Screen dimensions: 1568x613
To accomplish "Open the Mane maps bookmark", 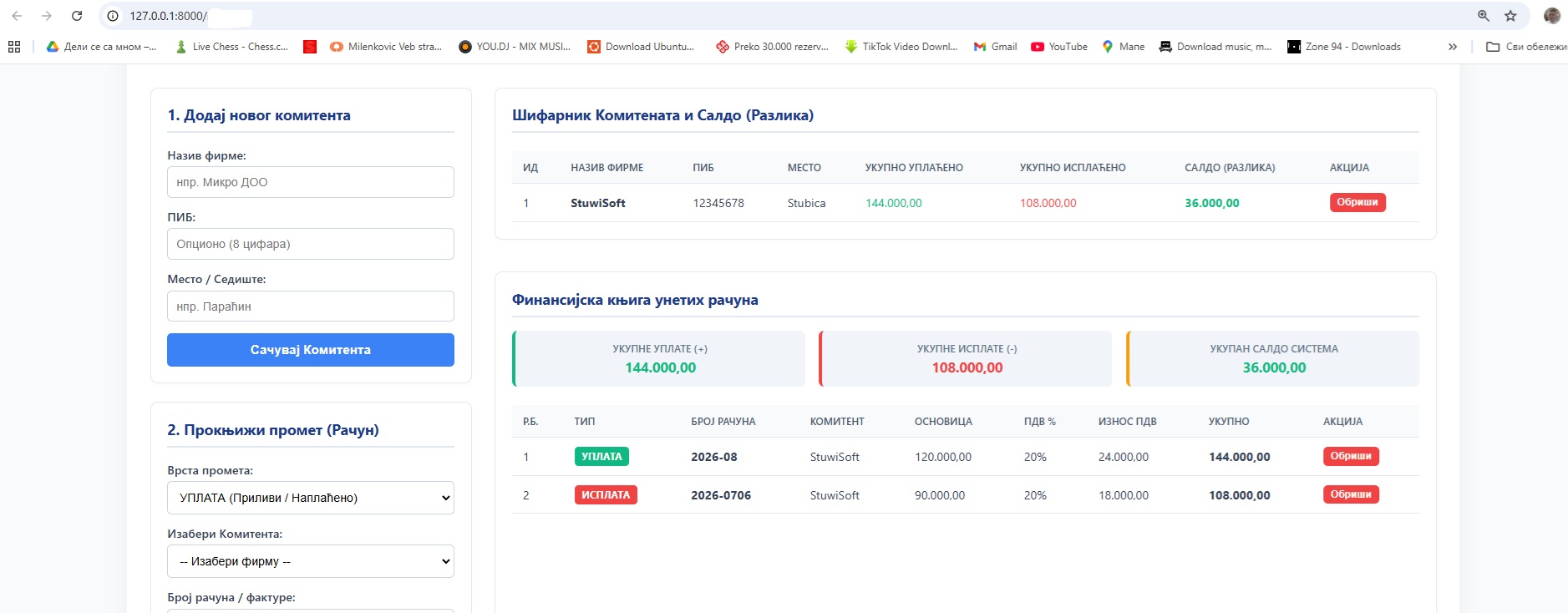I will point(1123,47).
